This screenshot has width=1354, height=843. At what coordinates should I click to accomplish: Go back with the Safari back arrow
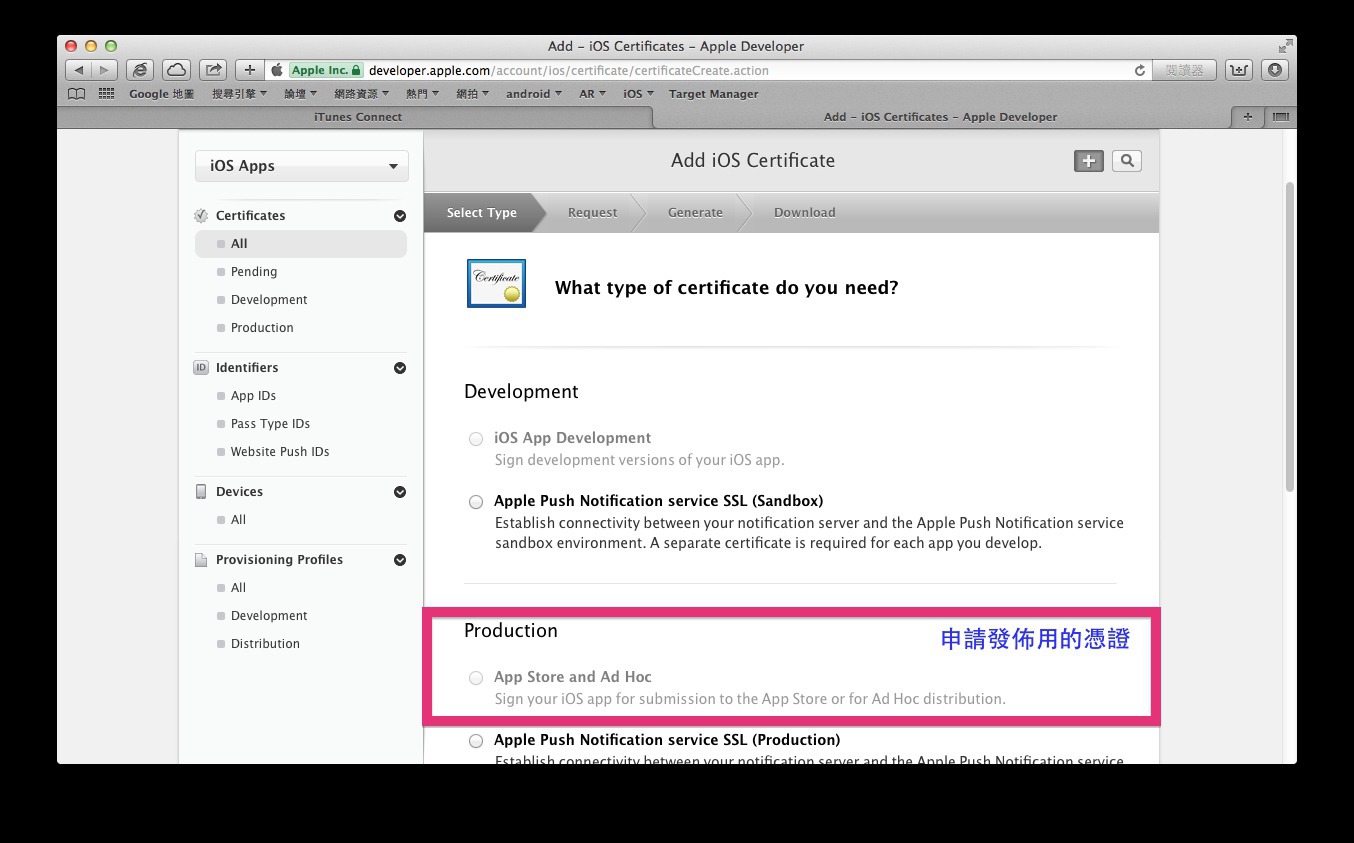pyautogui.click(x=78, y=70)
